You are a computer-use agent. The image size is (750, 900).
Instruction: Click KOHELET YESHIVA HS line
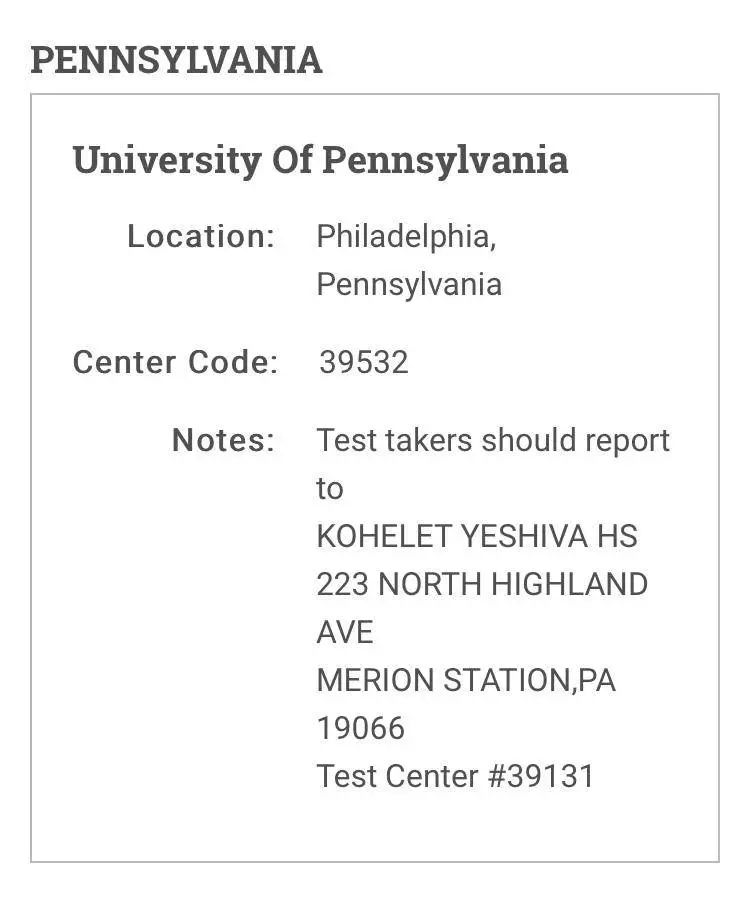pos(477,536)
